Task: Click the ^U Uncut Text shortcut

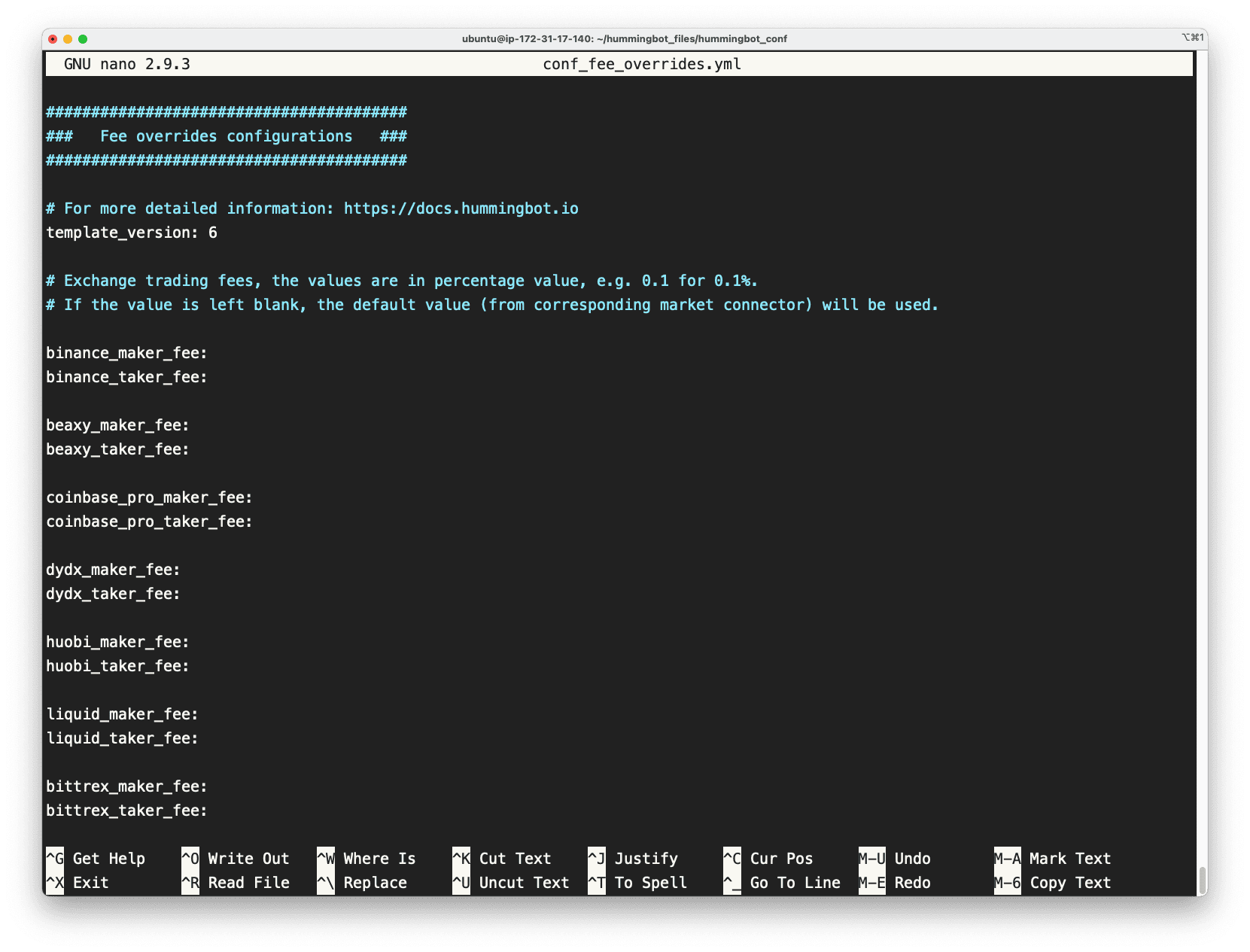Action: [x=511, y=883]
